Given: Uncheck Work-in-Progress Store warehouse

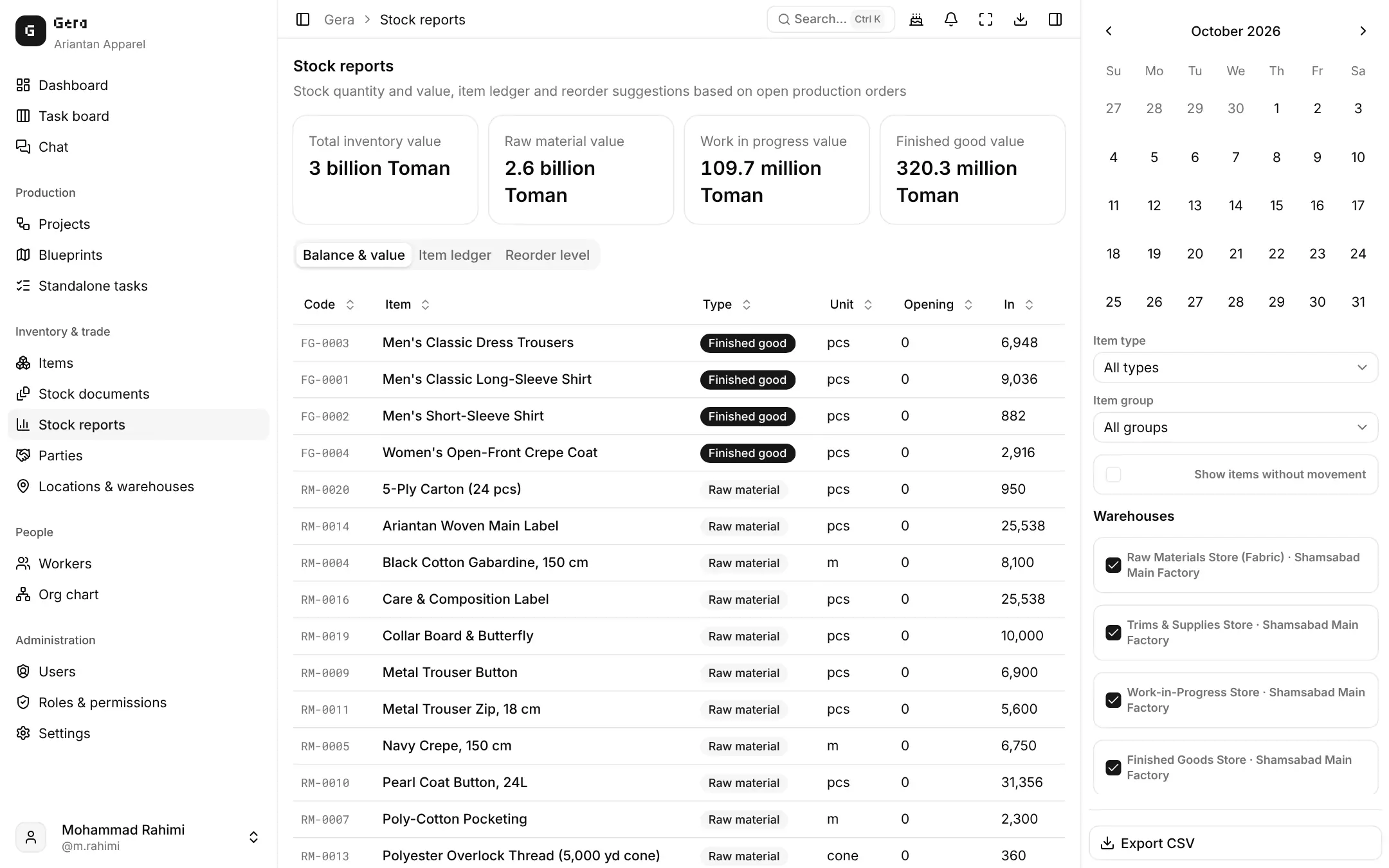Looking at the screenshot, I should tap(1113, 700).
